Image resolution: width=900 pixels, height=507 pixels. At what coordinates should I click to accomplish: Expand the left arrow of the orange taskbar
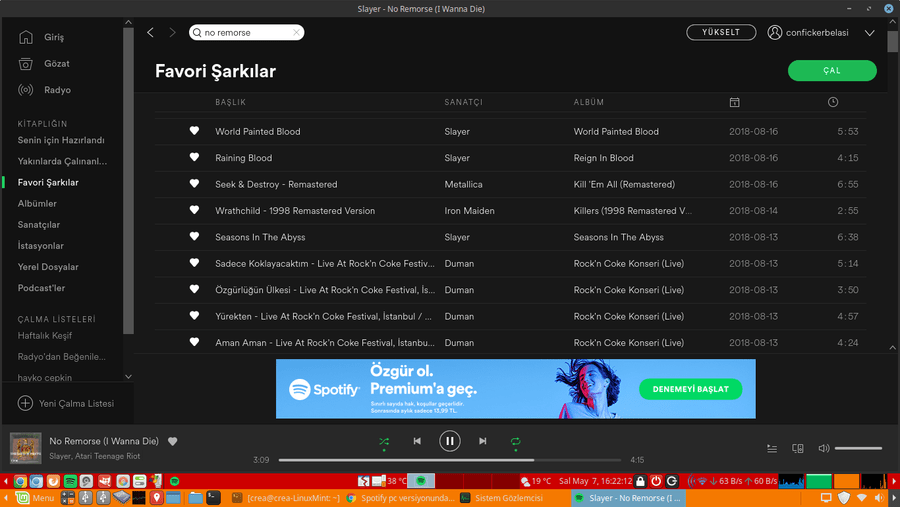[6, 498]
